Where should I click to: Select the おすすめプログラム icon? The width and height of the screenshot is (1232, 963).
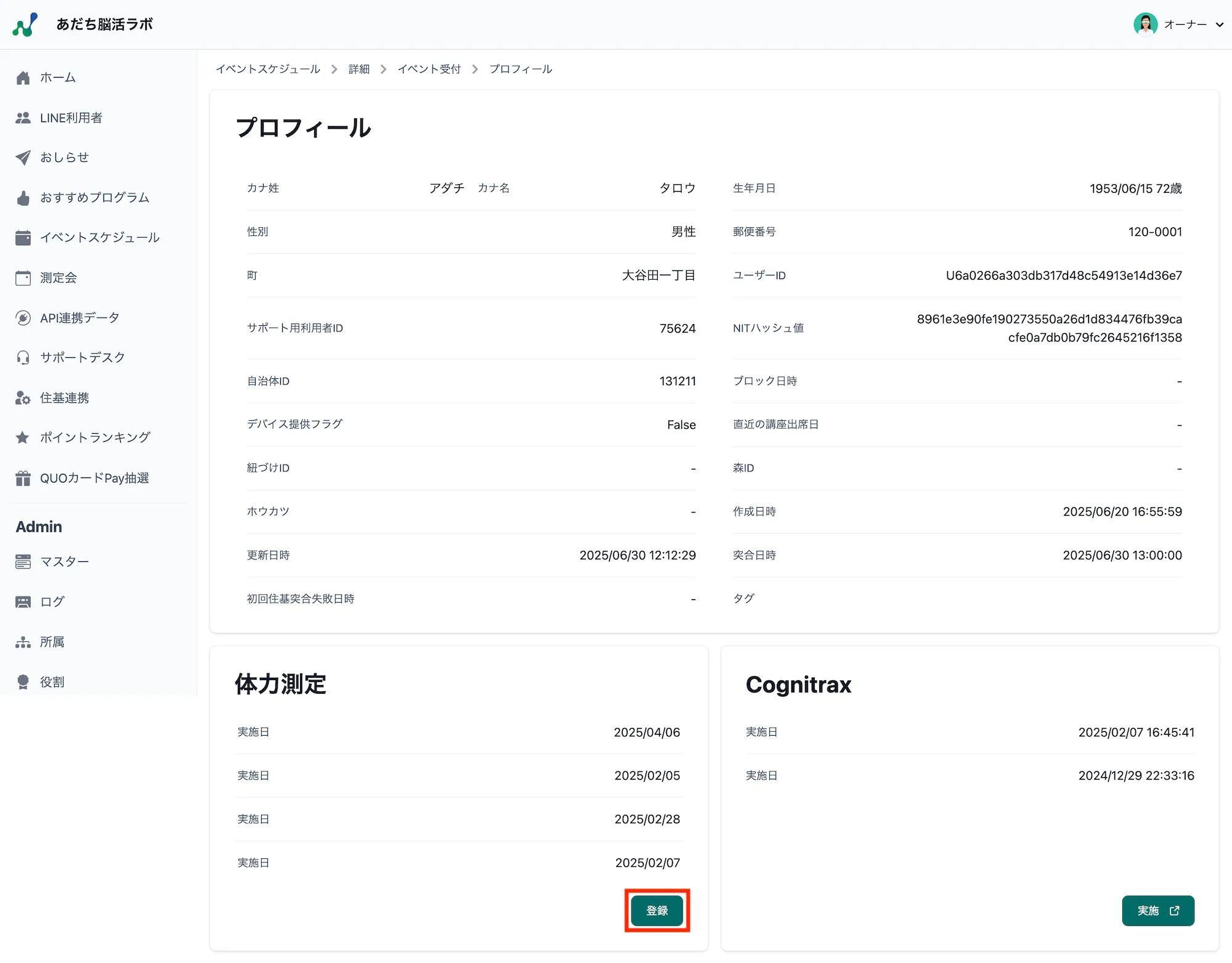[23, 197]
